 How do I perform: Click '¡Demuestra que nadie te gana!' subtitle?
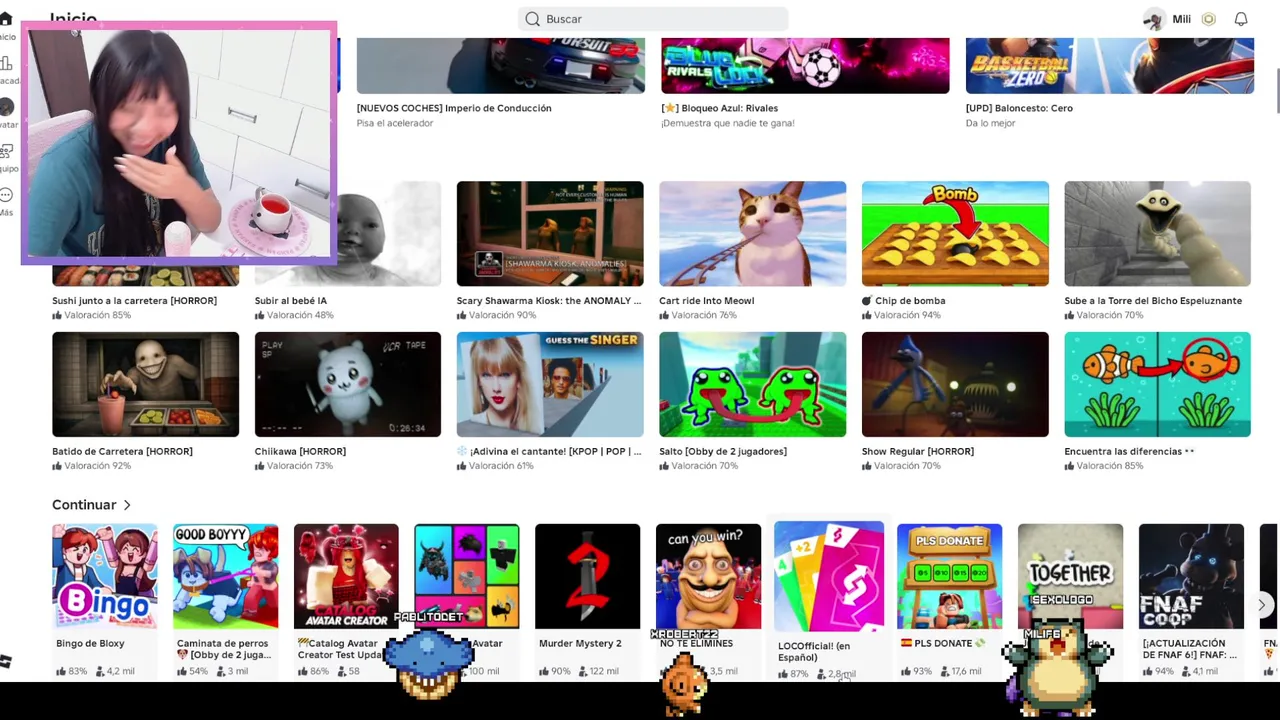pos(728,123)
